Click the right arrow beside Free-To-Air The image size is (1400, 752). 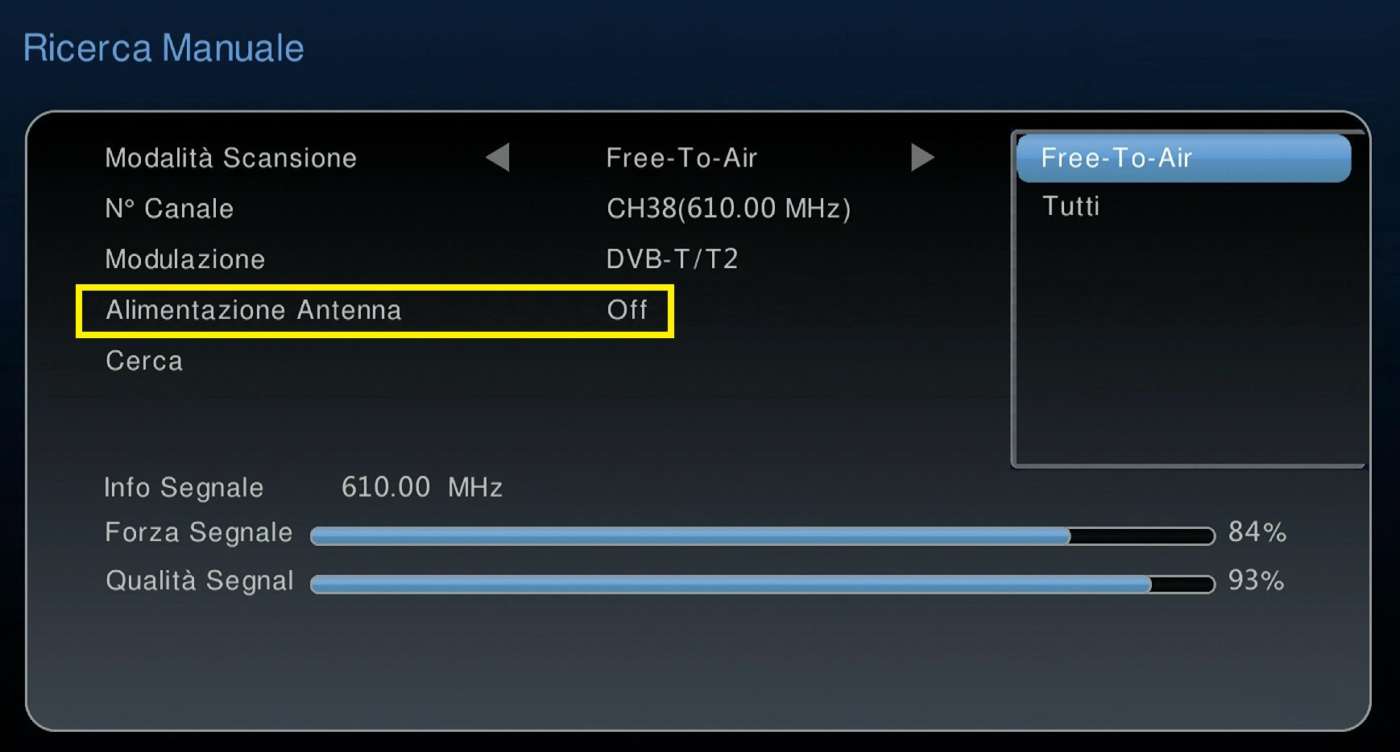tap(922, 158)
